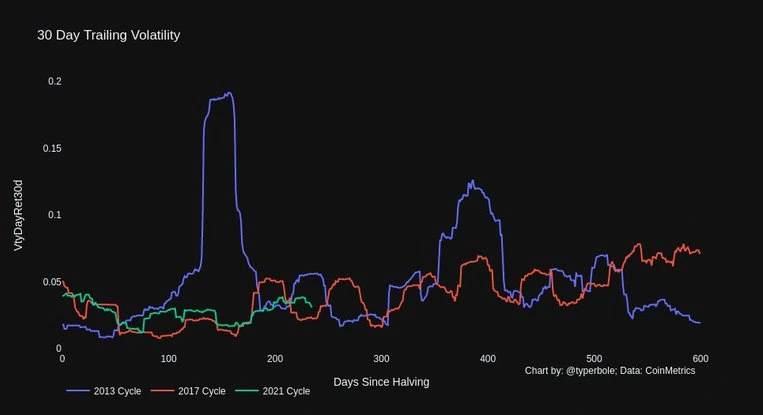The image size is (763, 415).
Task: Click the blue 2013 Cycle legend line swatch
Action: point(78,391)
